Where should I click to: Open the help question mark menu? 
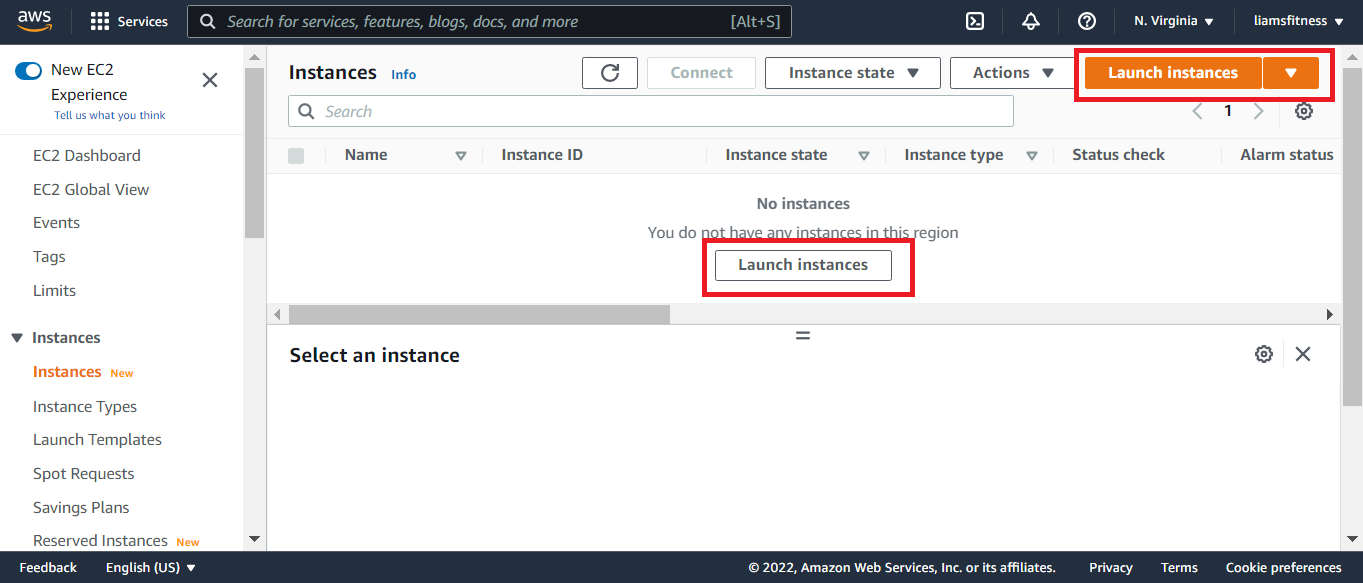(1087, 21)
